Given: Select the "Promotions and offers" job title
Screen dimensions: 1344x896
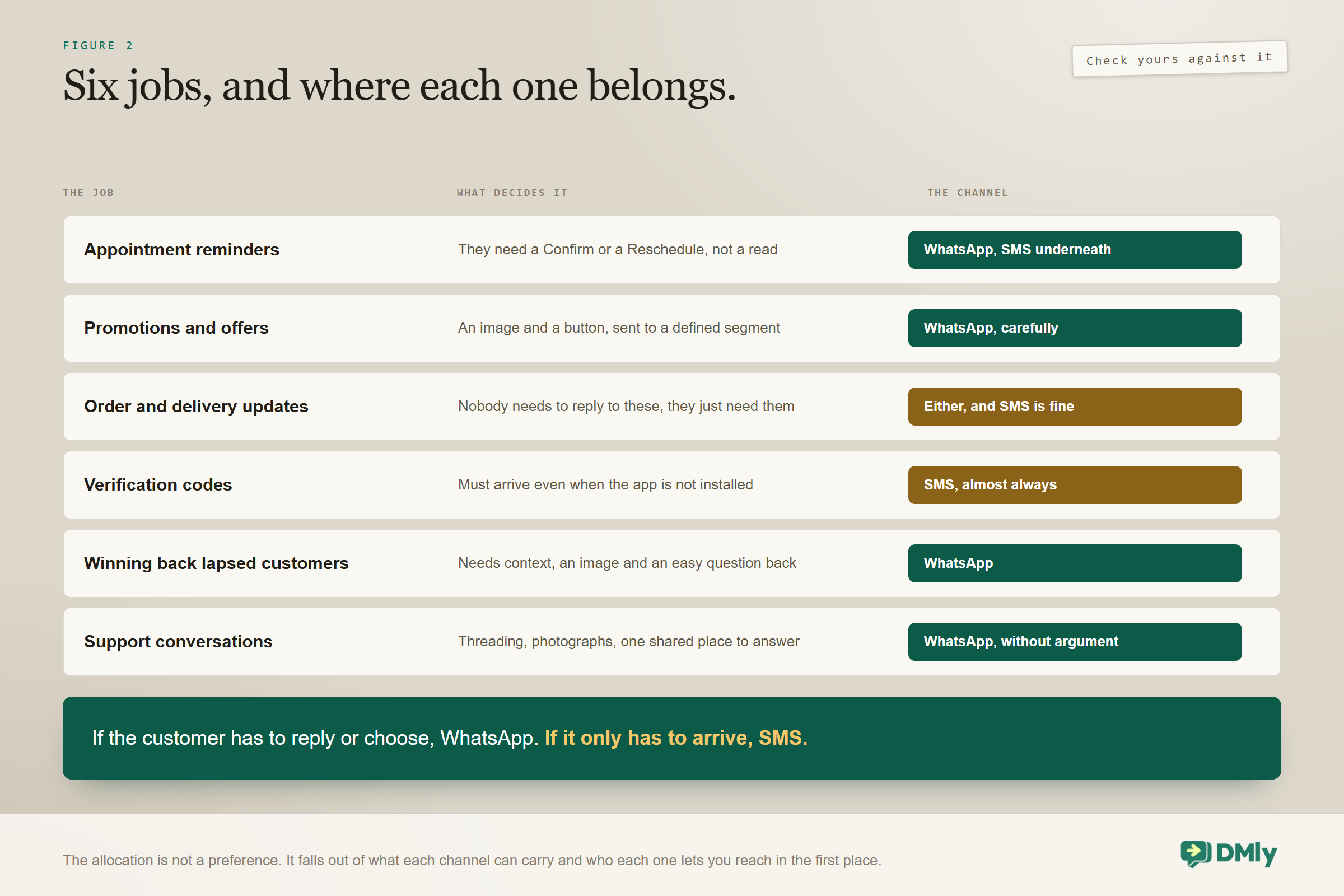Looking at the screenshot, I should click(176, 328).
